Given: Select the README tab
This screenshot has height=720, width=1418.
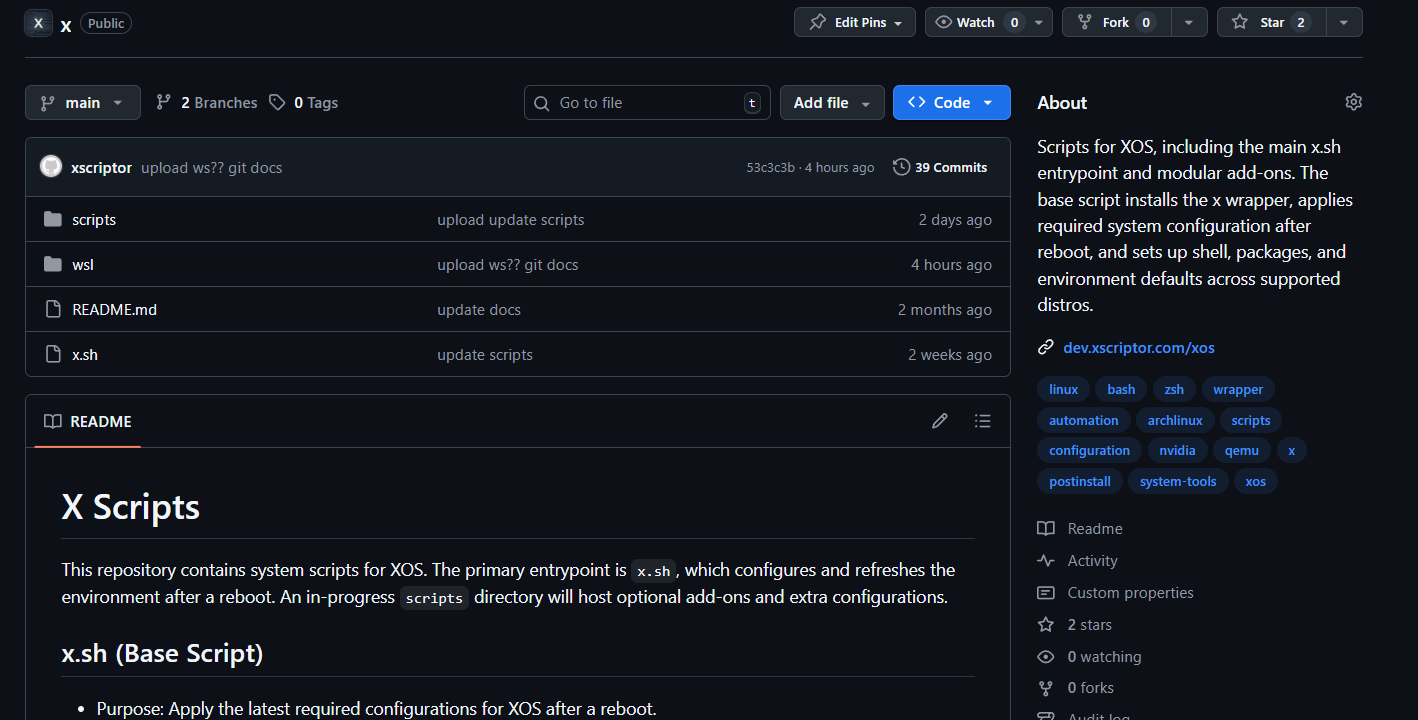Looking at the screenshot, I should [88, 421].
